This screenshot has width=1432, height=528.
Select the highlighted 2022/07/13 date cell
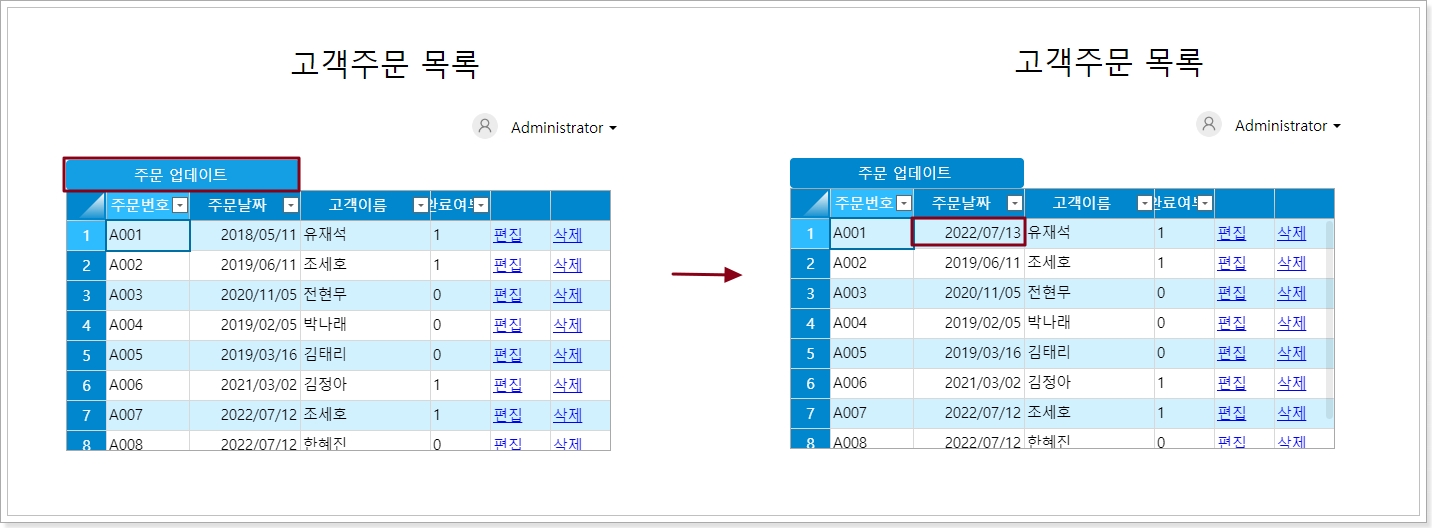(969, 233)
